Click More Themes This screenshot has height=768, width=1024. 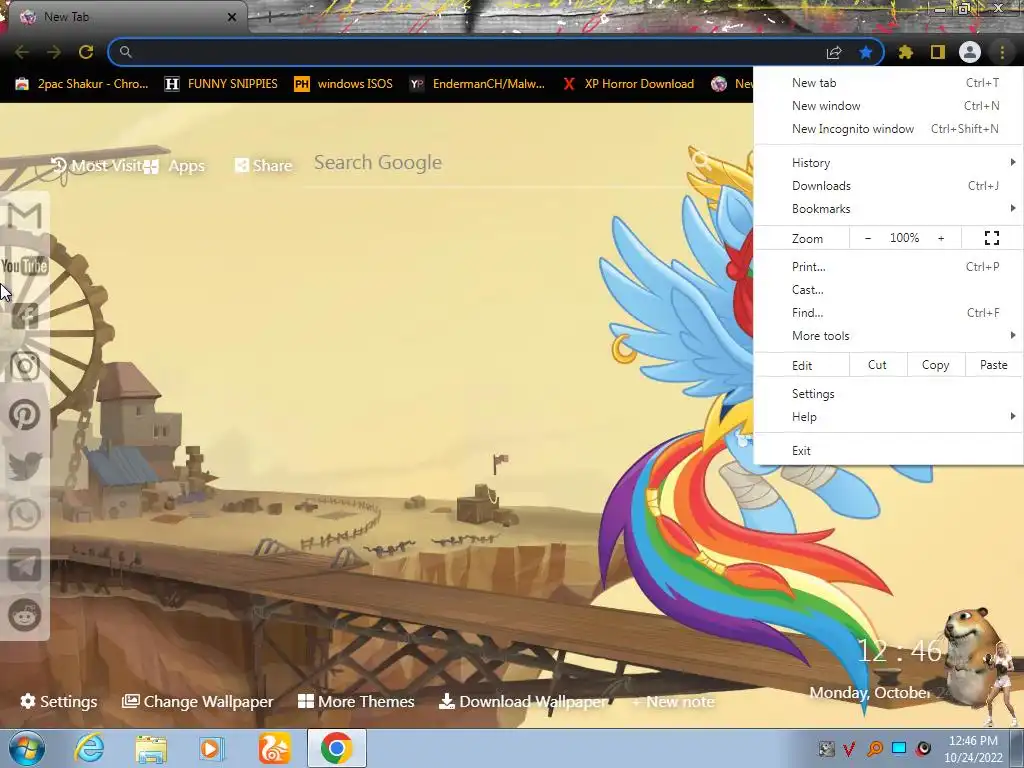pyautogui.click(x=356, y=701)
